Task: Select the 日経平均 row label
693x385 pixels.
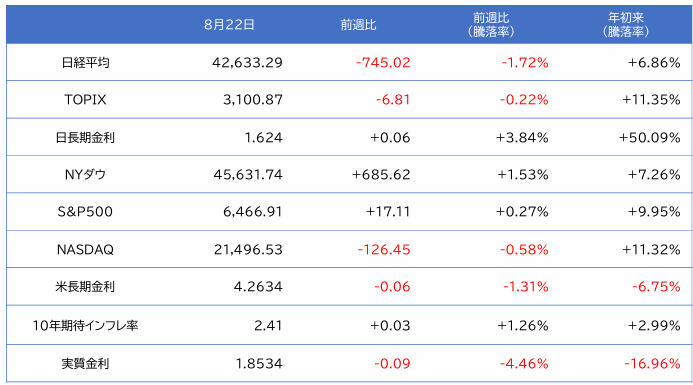Action: coord(85,62)
